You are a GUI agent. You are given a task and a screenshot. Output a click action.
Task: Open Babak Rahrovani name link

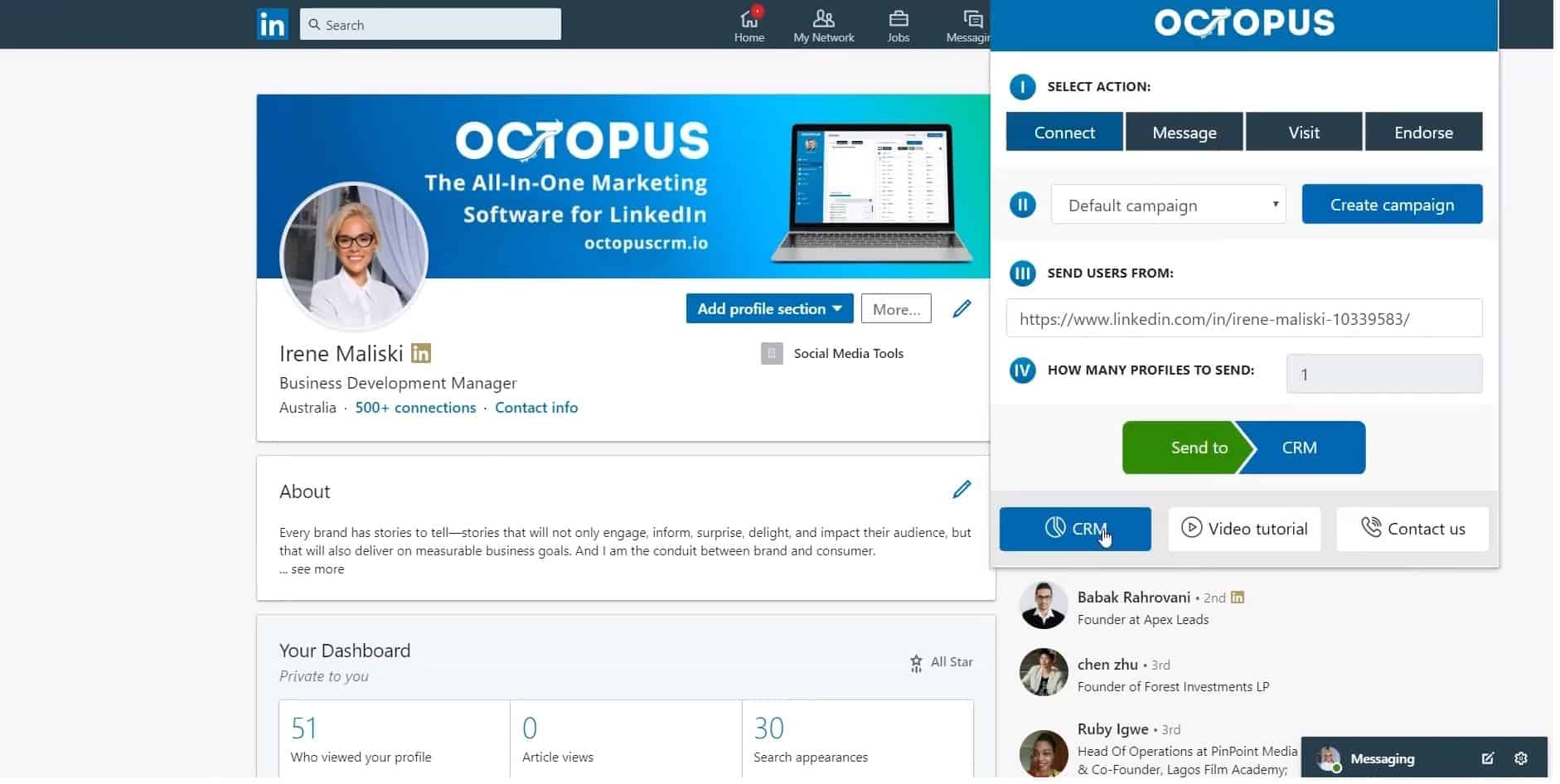tap(1134, 598)
